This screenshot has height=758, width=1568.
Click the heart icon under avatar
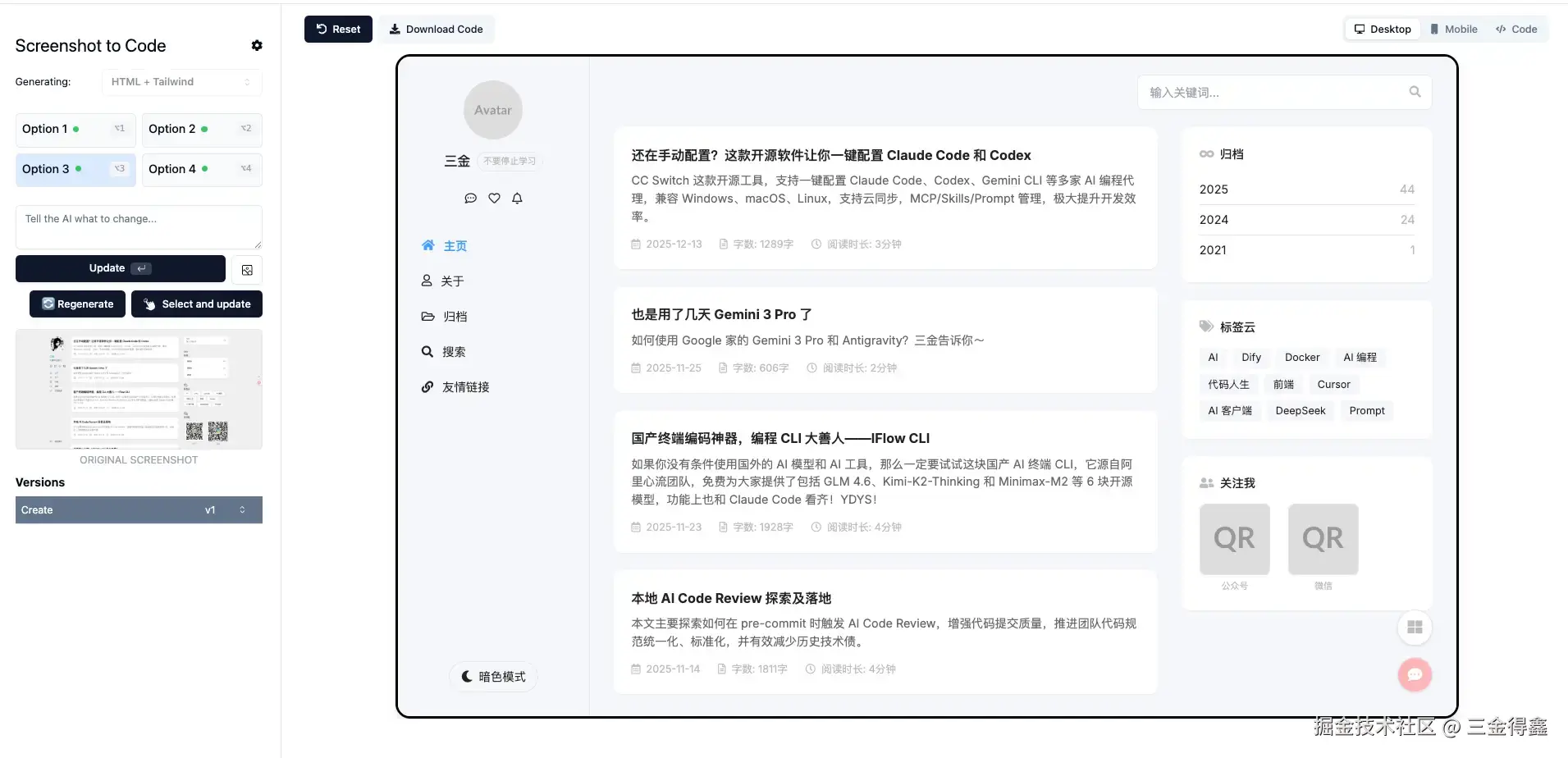click(x=494, y=198)
